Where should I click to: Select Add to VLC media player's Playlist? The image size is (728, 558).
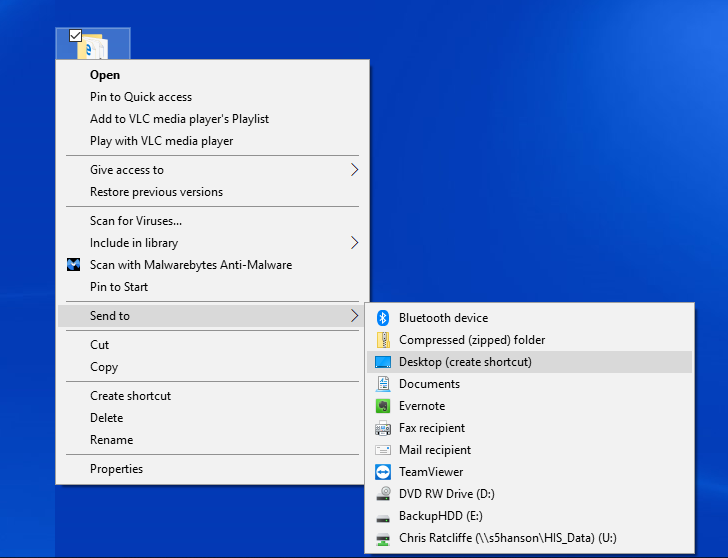pyautogui.click(x=213, y=119)
